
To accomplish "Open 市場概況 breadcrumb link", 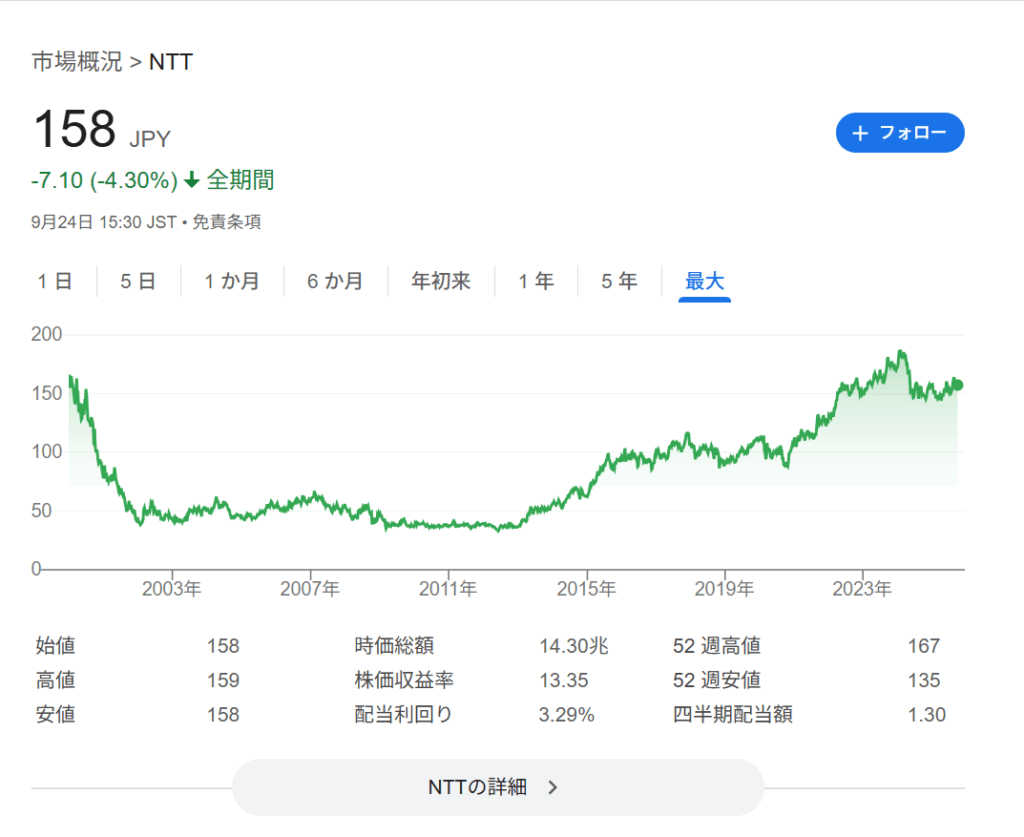I will (76, 62).
